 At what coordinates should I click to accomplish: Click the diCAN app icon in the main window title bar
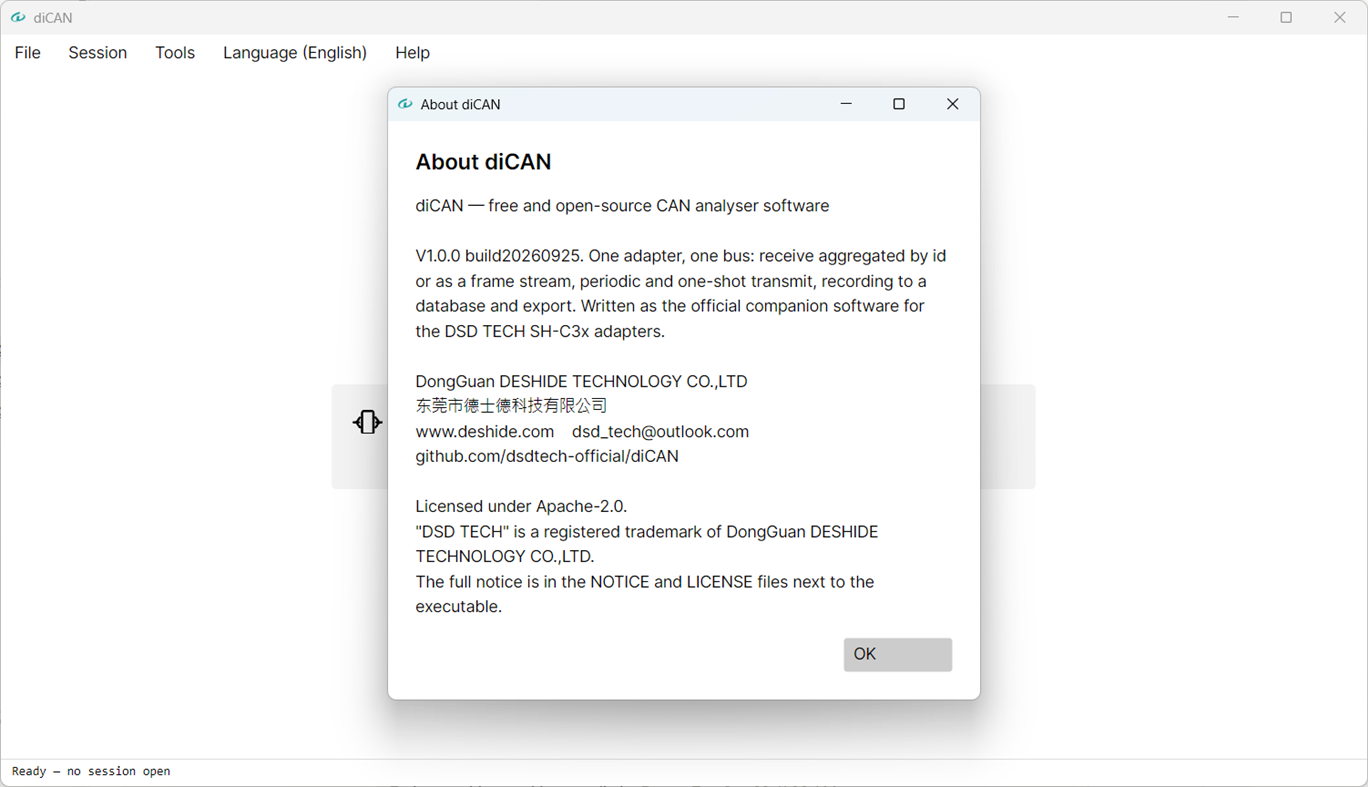(x=18, y=17)
